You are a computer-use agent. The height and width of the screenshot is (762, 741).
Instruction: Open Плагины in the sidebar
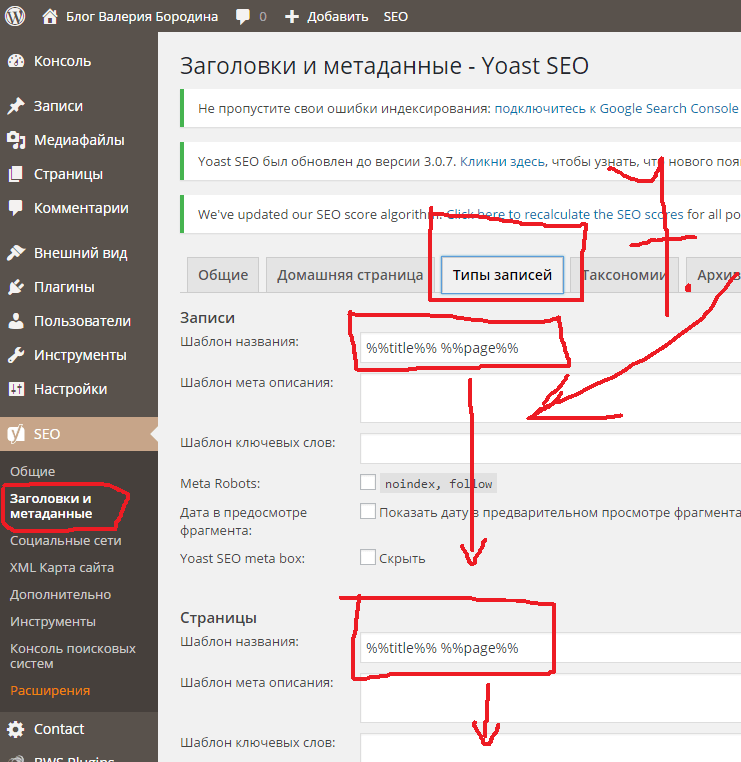[x=64, y=287]
